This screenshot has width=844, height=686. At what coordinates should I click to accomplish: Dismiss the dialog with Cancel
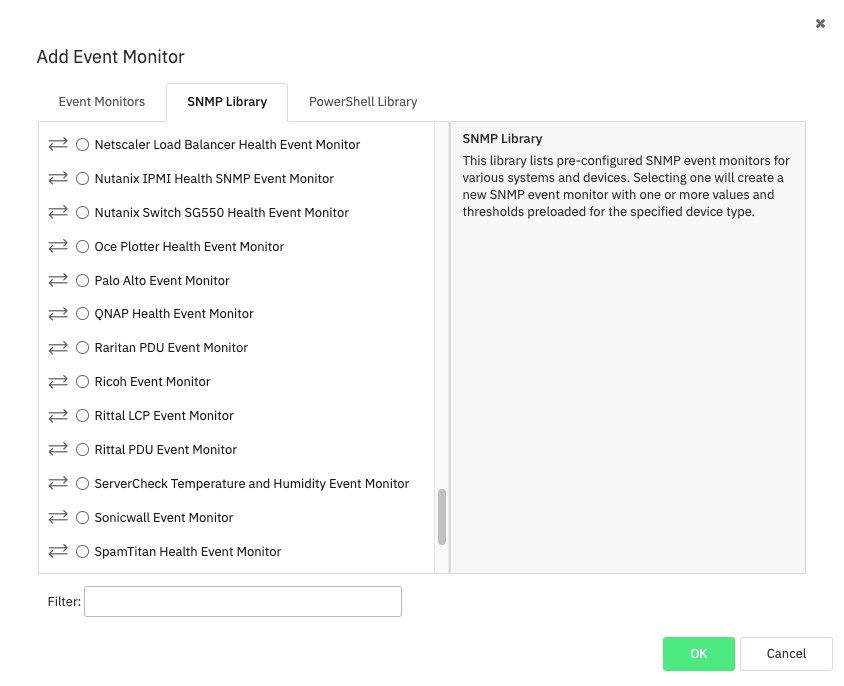[x=786, y=654]
